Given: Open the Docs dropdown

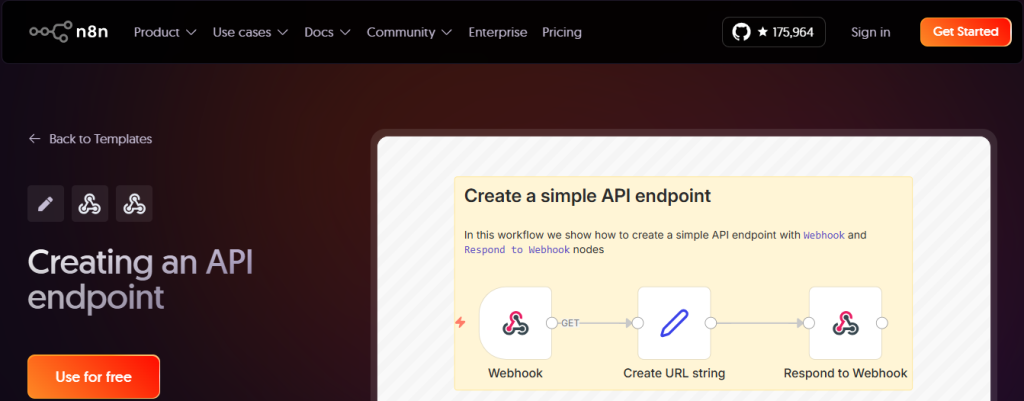Looking at the screenshot, I should tap(327, 32).
